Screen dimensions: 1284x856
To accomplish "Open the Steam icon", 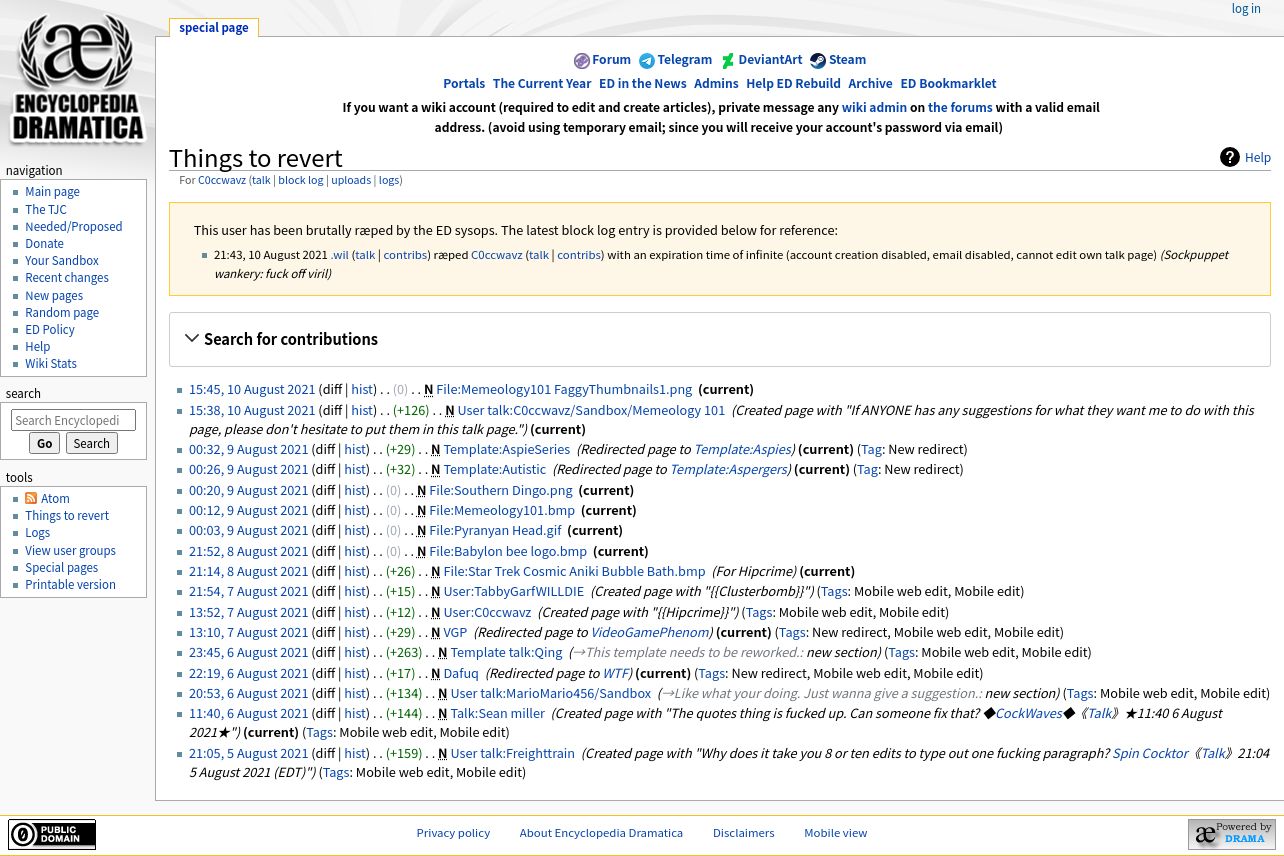I will tap(818, 61).
